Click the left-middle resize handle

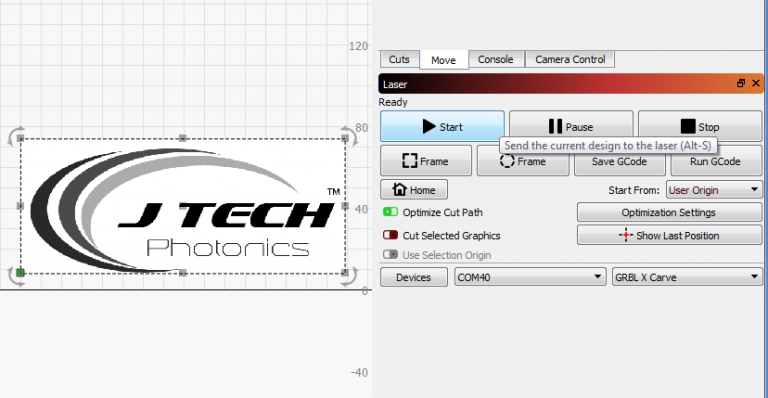(x=20, y=206)
